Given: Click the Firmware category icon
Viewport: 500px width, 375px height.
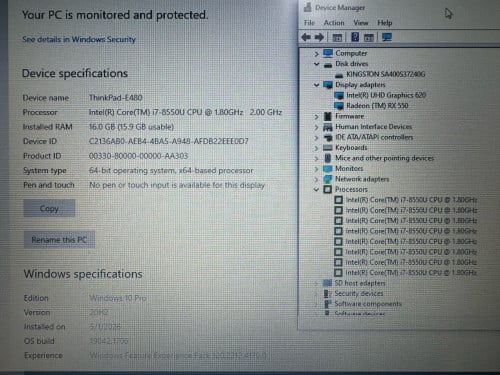Looking at the screenshot, I should click(x=328, y=116).
